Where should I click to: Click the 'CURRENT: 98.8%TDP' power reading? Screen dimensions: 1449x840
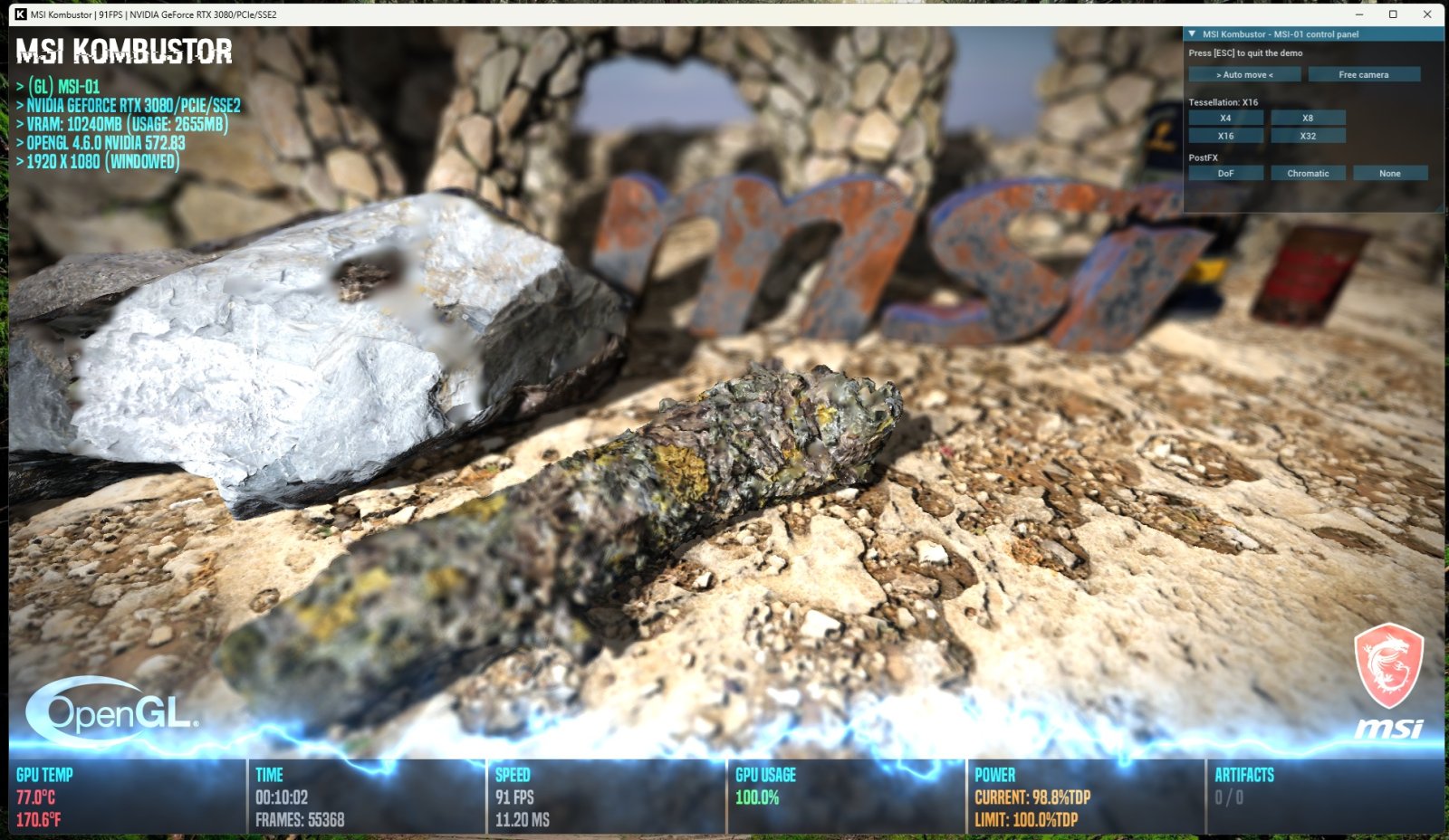(x=1032, y=797)
